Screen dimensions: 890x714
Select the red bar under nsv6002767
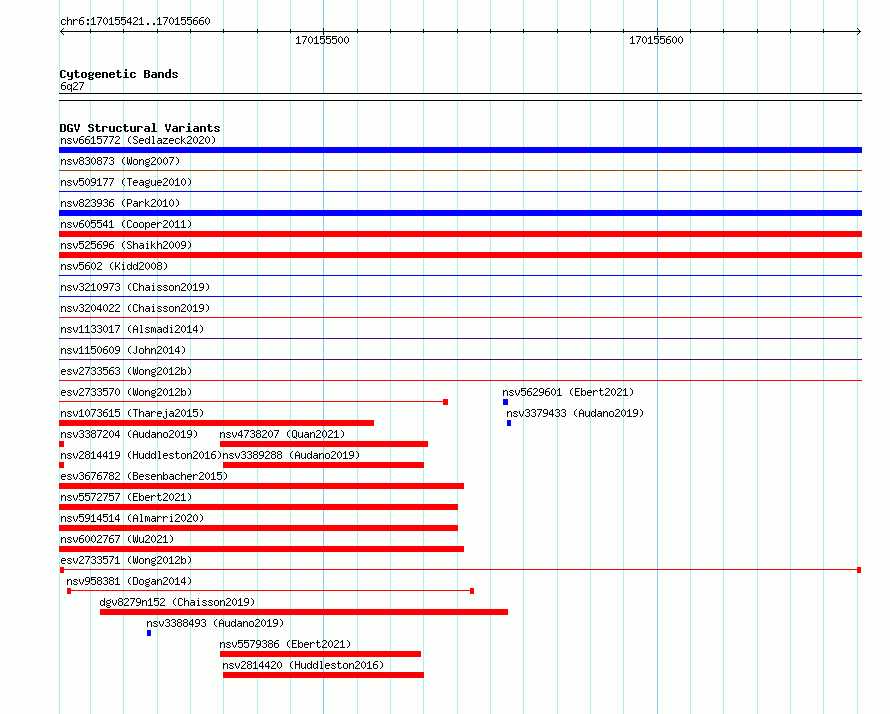262,549
